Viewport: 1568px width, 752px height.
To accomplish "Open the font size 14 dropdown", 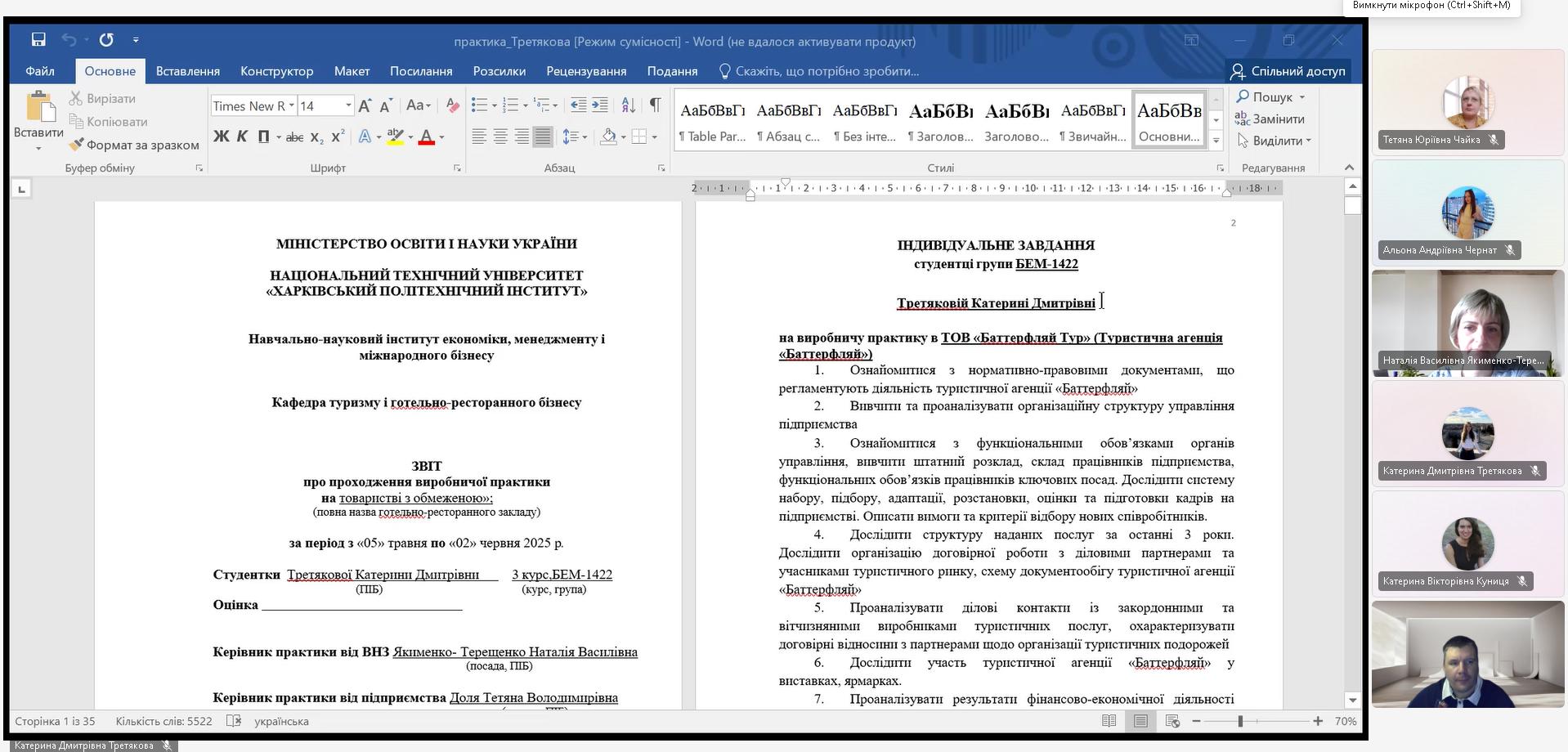I will click(348, 105).
